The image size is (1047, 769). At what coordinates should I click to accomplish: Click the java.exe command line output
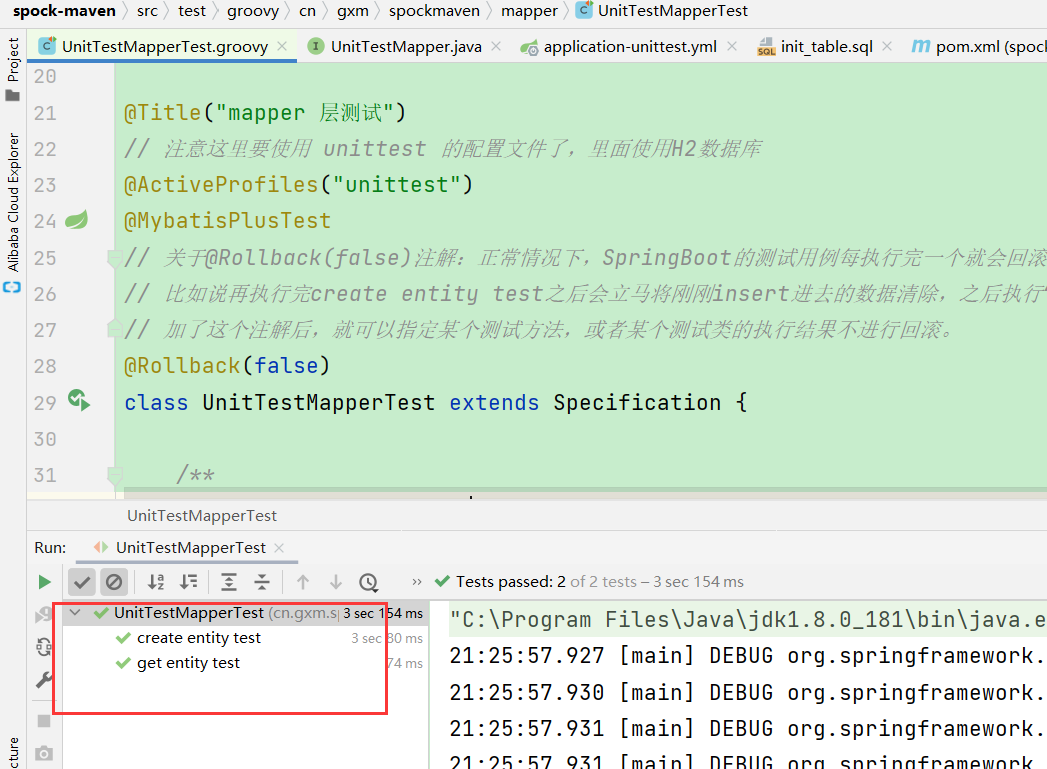[x=748, y=619]
